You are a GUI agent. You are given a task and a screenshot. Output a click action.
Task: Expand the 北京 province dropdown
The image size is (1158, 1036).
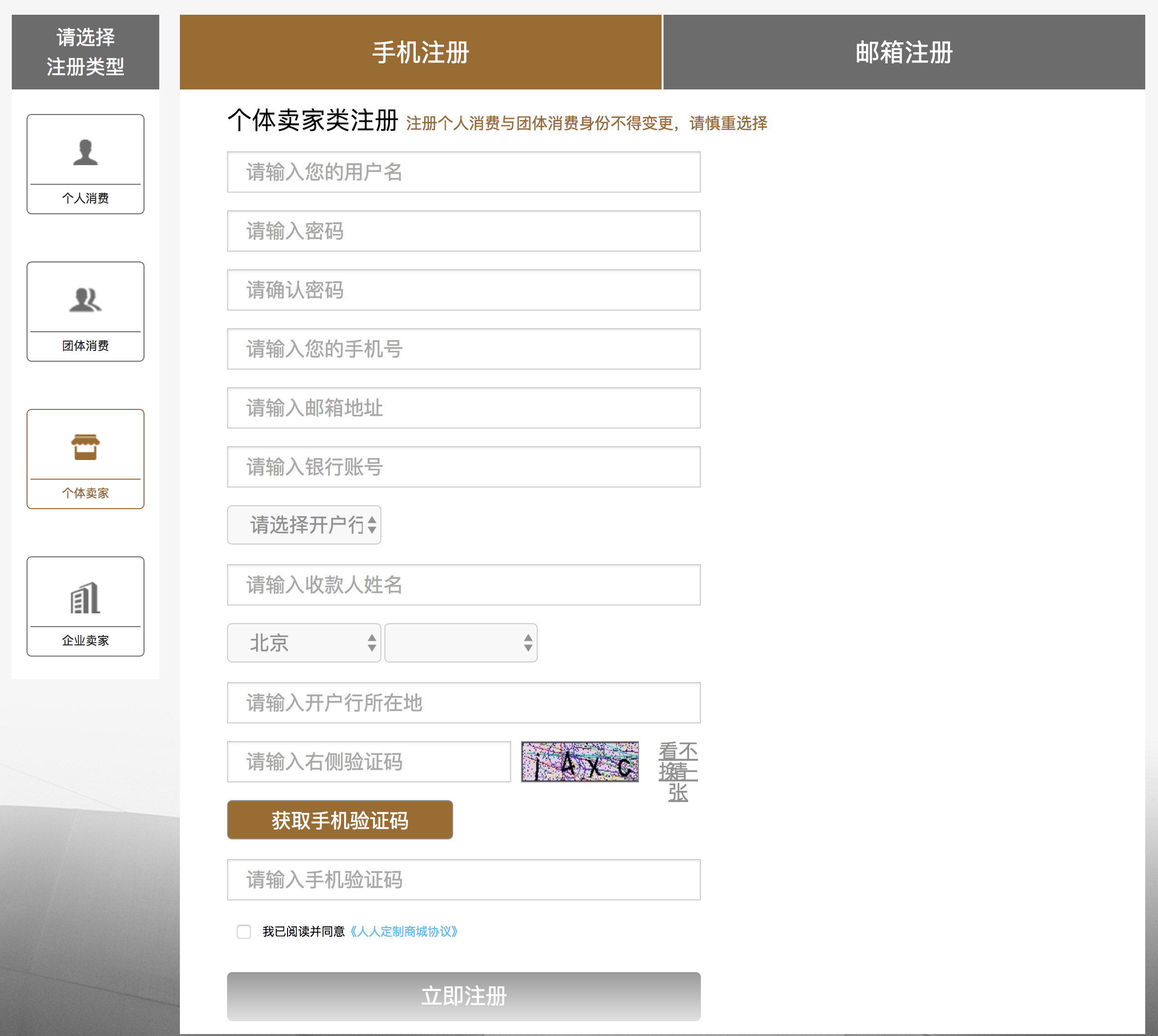pyautogui.click(x=304, y=643)
